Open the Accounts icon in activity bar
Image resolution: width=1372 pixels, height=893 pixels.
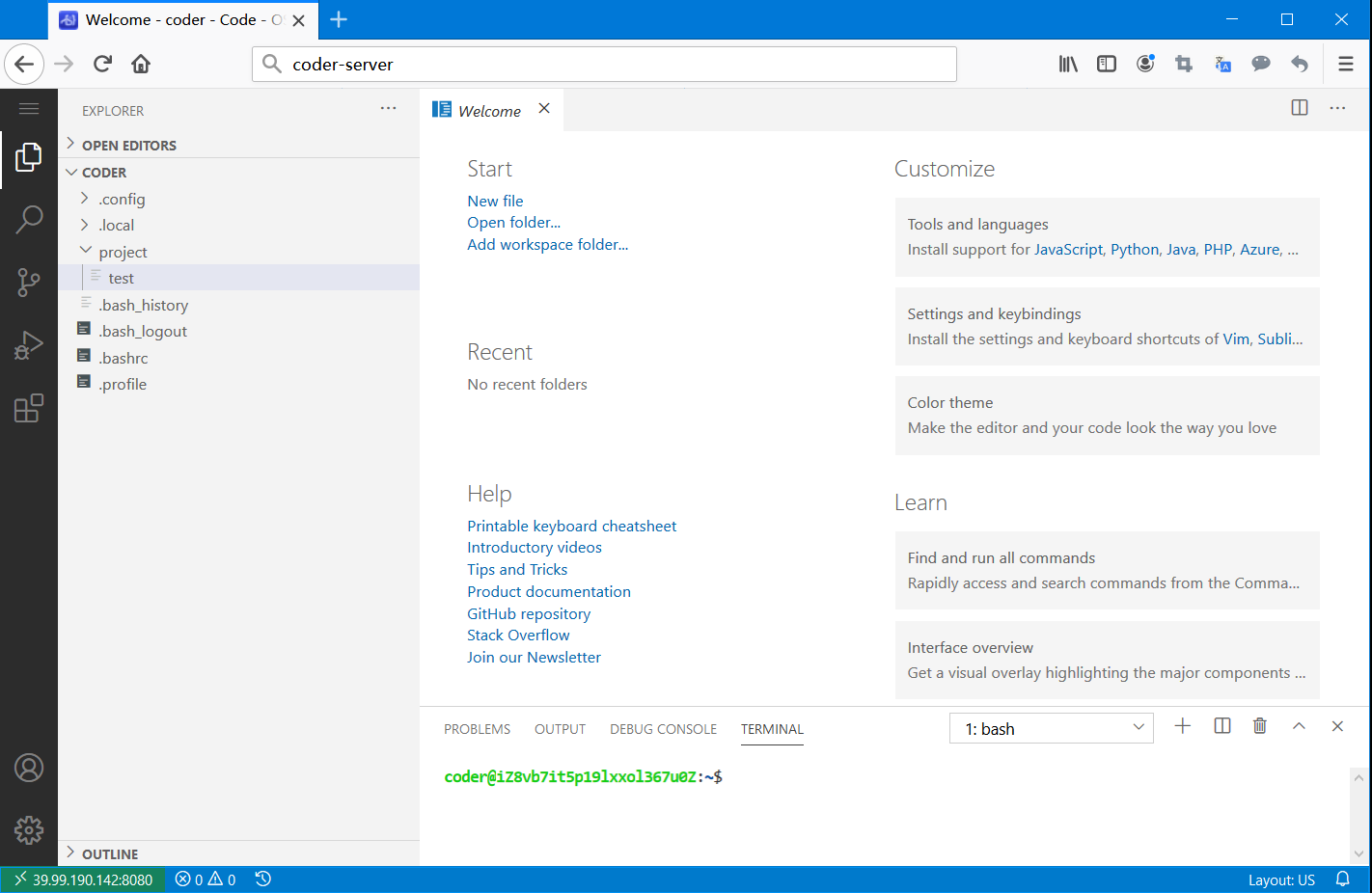(x=29, y=768)
